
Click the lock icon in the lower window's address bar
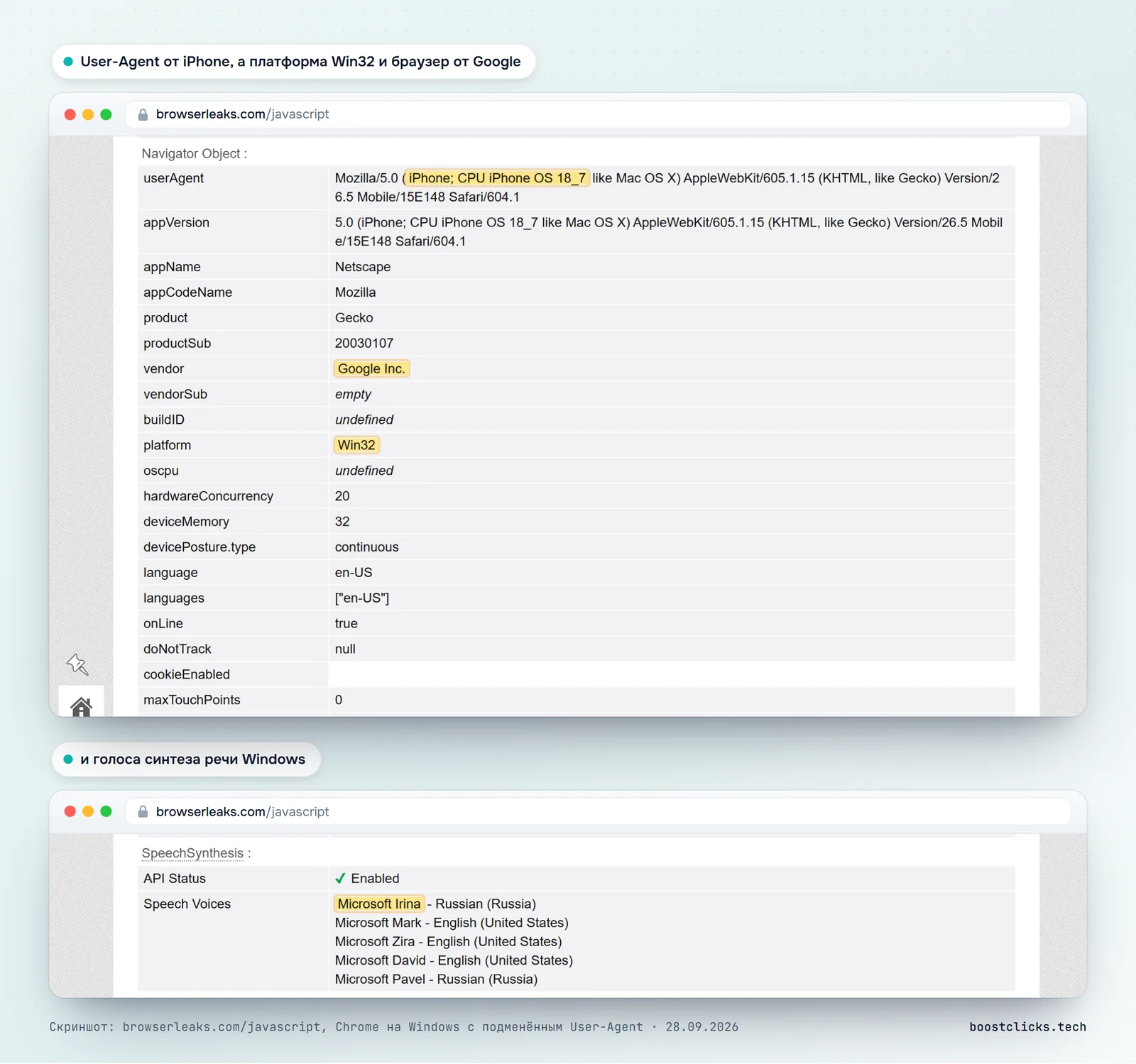click(143, 811)
